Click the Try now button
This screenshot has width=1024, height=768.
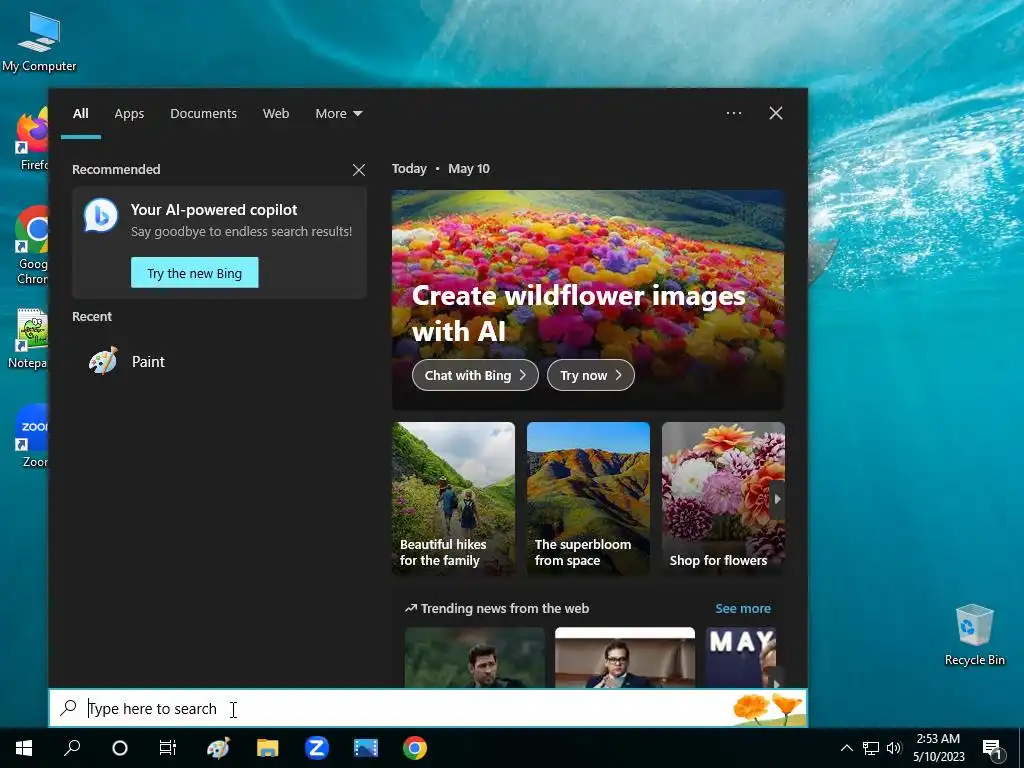[590, 376]
